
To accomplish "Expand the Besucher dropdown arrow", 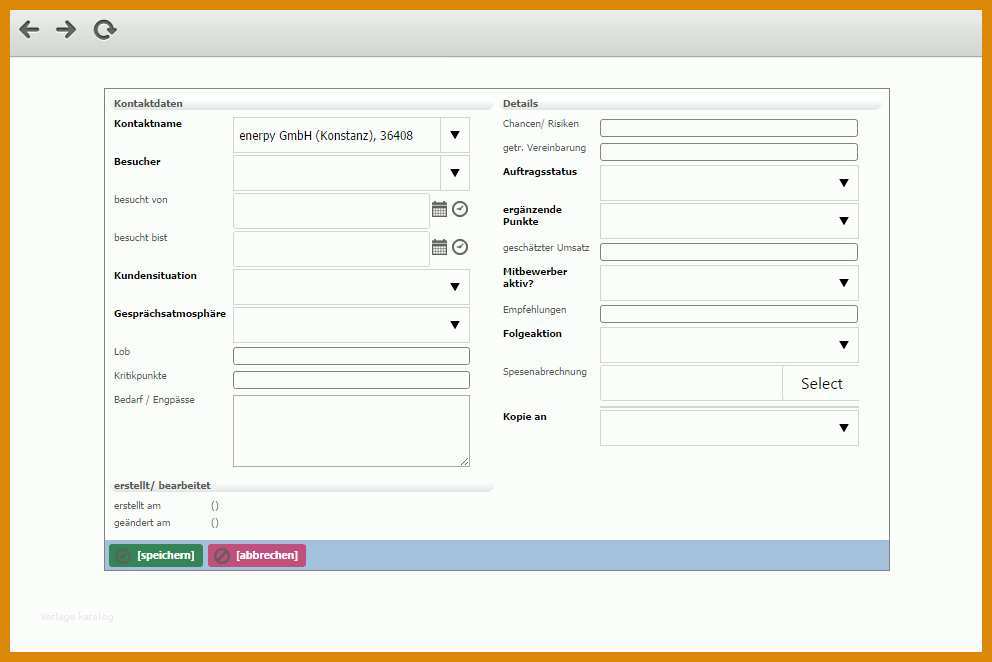I will [x=455, y=173].
